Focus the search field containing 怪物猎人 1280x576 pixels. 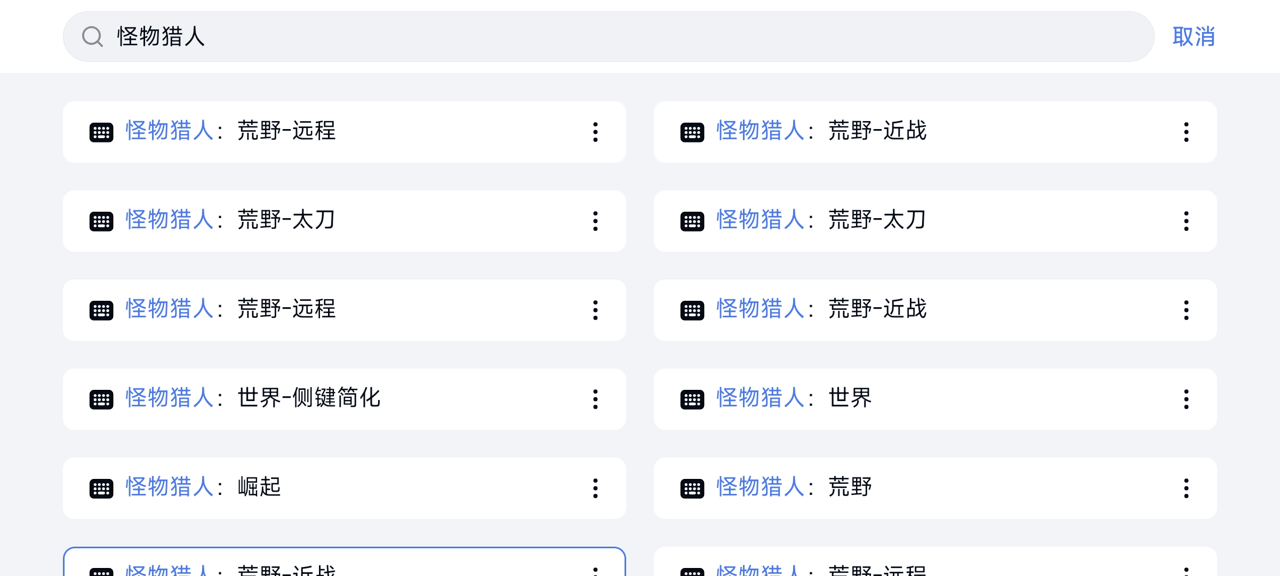pyautogui.click(x=608, y=37)
